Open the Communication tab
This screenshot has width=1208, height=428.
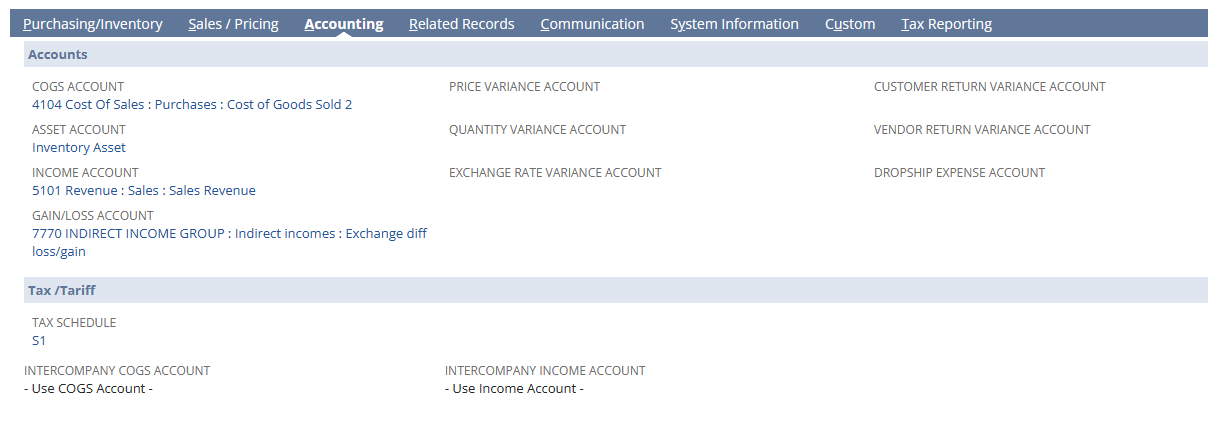pyautogui.click(x=592, y=24)
